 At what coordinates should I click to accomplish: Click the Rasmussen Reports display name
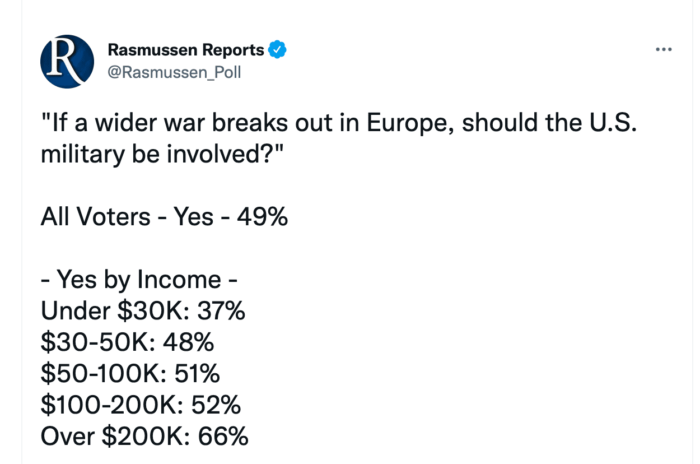click(x=186, y=50)
